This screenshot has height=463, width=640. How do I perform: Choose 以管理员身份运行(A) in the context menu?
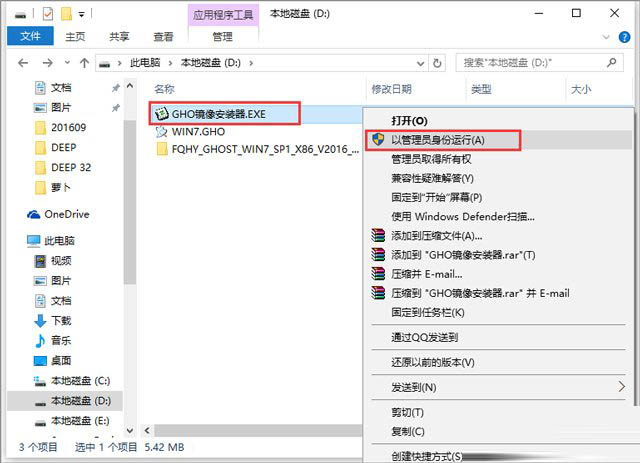[x=438, y=140]
